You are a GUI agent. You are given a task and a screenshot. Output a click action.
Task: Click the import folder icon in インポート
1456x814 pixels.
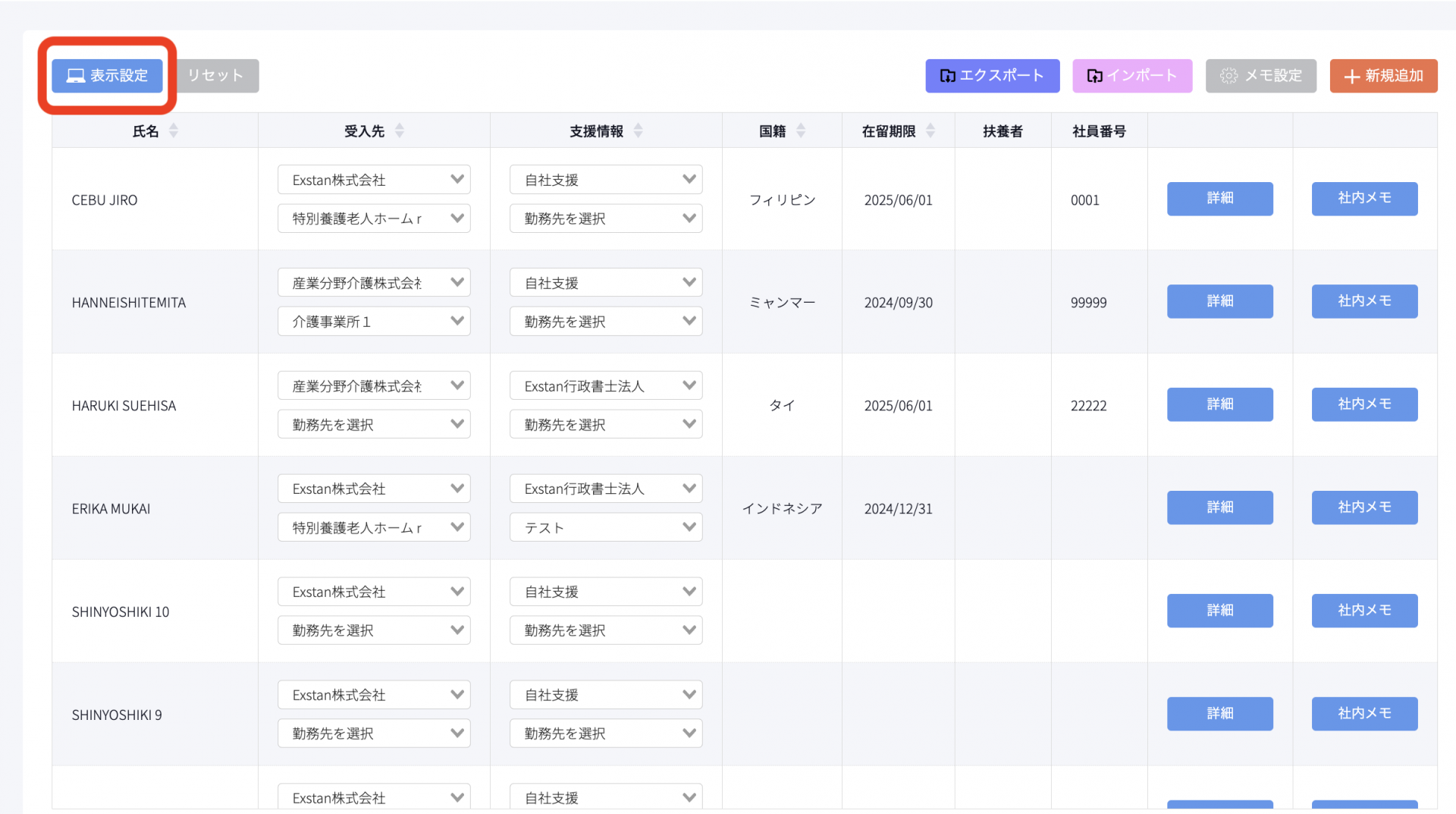(1094, 76)
